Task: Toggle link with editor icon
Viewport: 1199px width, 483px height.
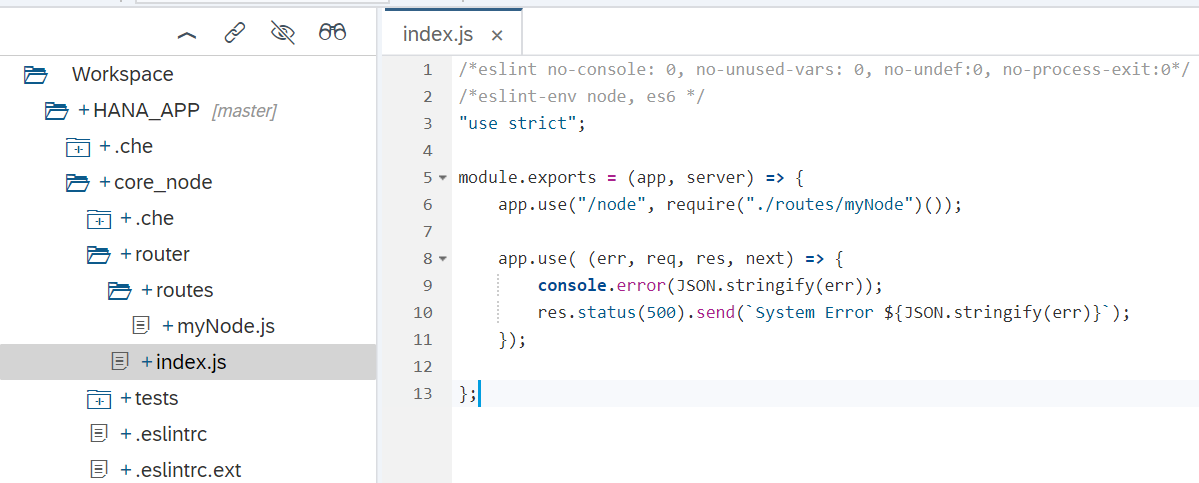Action: (x=235, y=33)
